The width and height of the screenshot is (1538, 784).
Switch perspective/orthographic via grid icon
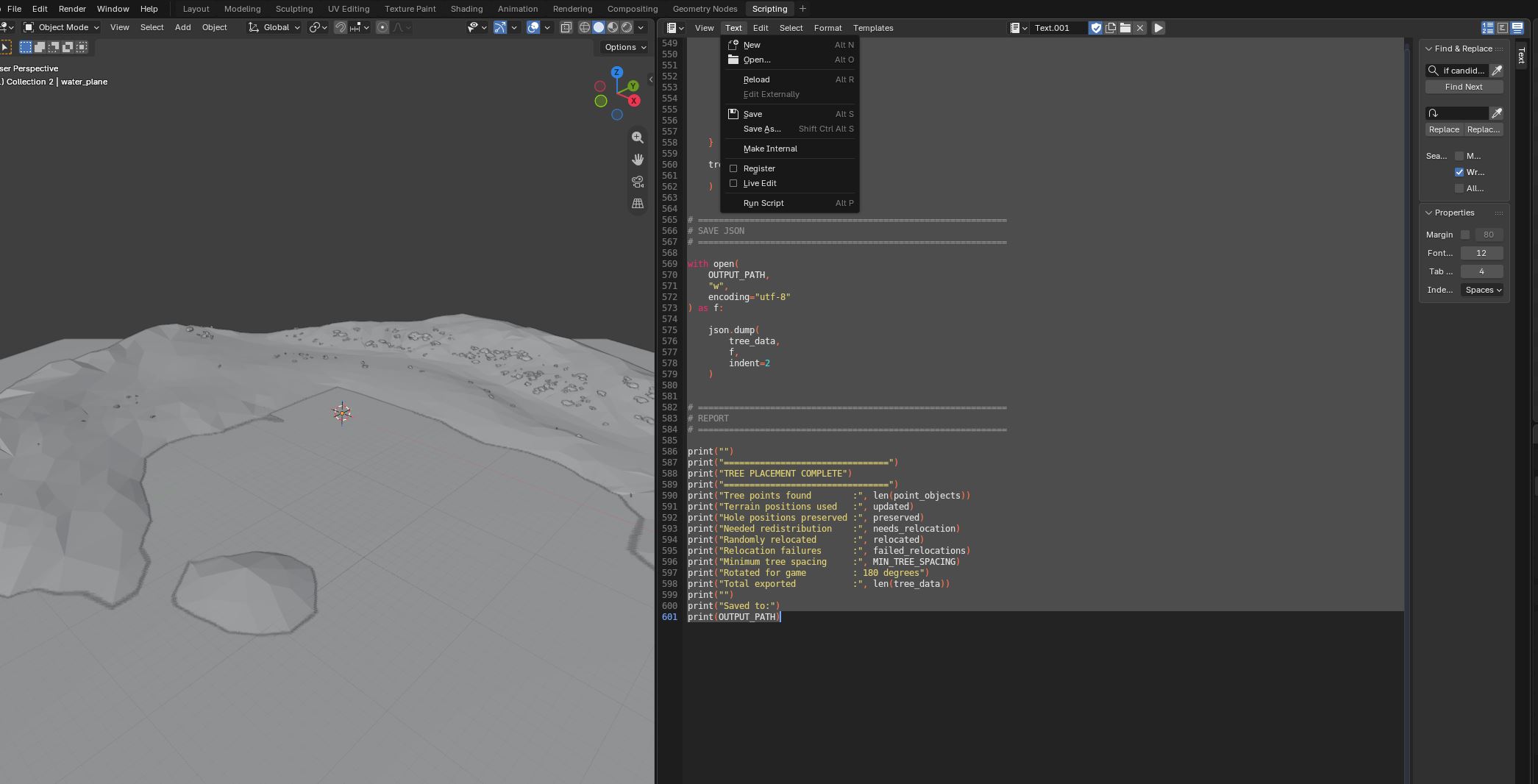tap(638, 204)
